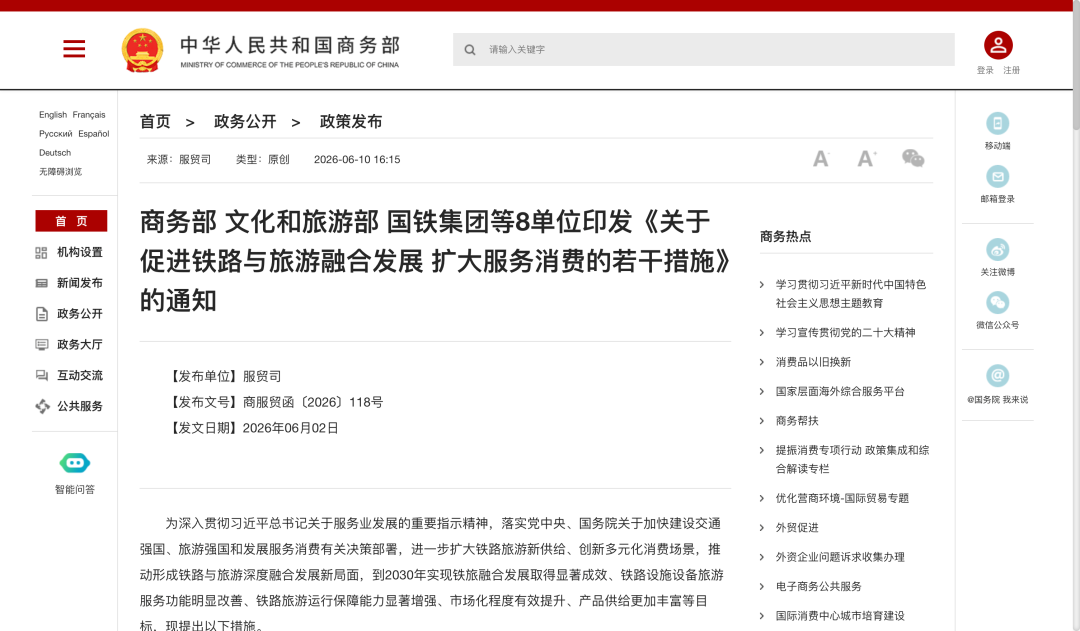Image resolution: width=1080 pixels, height=631 pixels.
Task: Share article via WeChat icon
Action: pyautogui.click(x=913, y=158)
